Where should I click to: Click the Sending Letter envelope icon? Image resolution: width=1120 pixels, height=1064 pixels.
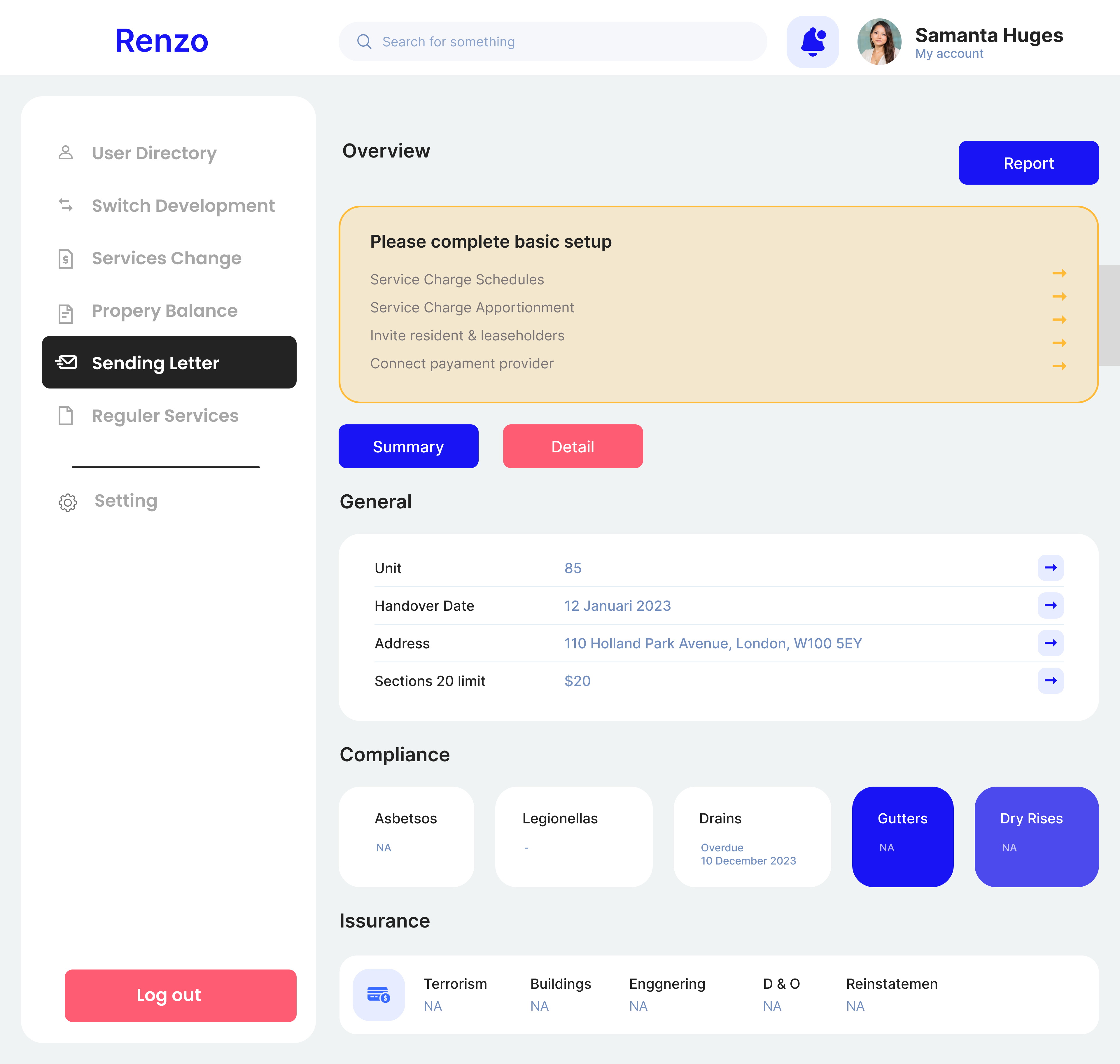[x=66, y=363]
